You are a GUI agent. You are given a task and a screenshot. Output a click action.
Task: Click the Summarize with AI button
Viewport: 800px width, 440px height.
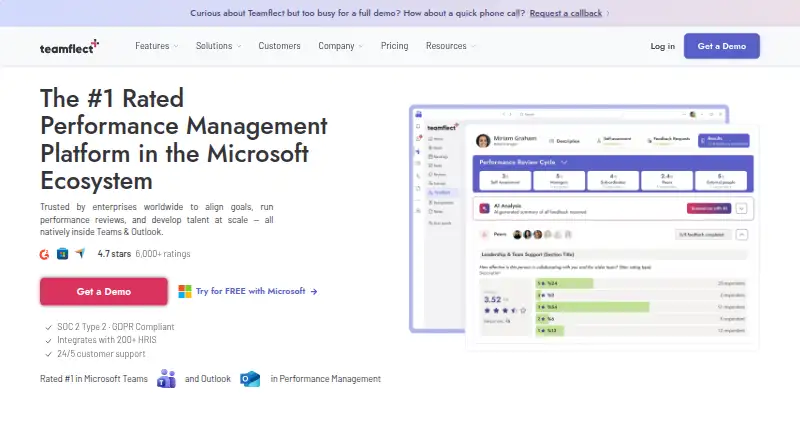coord(709,208)
